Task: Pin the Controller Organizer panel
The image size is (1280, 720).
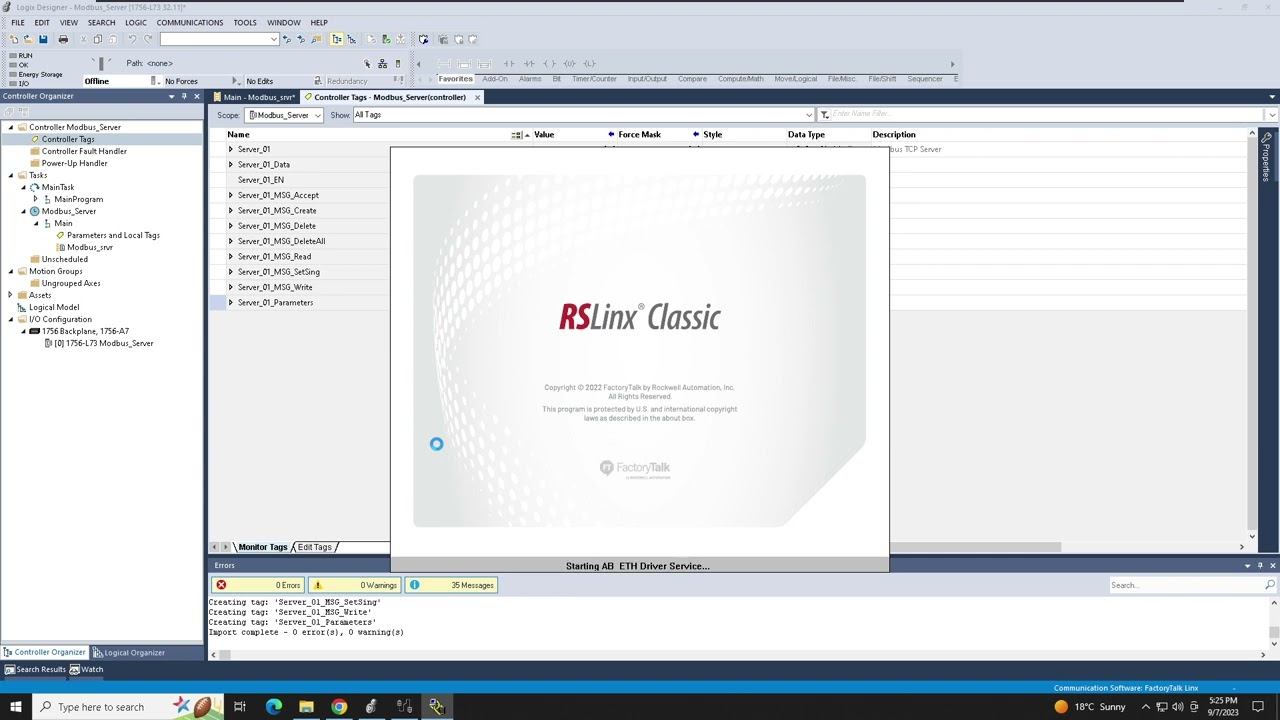Action: pos(184,96)
